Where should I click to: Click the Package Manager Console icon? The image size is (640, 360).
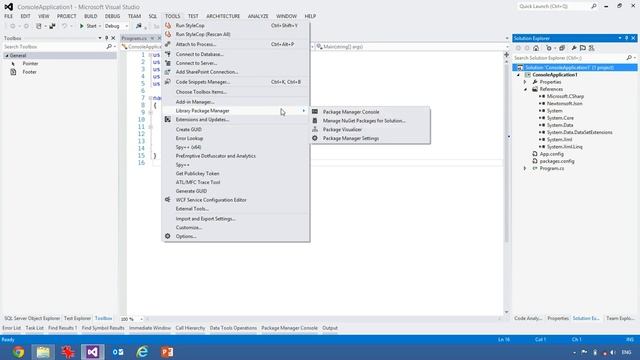[315, 111]
